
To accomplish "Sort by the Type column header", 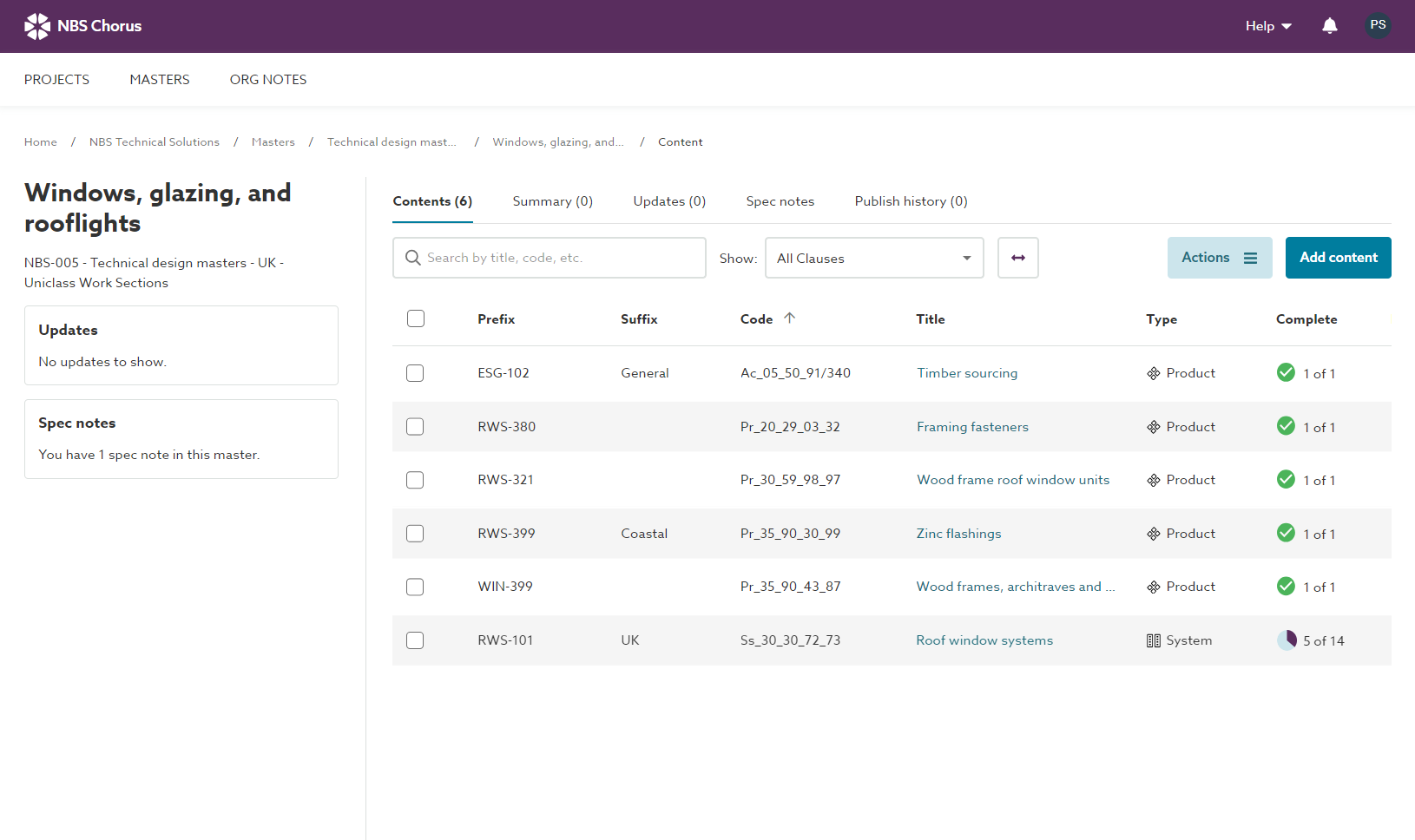I will coord(1162,319).
